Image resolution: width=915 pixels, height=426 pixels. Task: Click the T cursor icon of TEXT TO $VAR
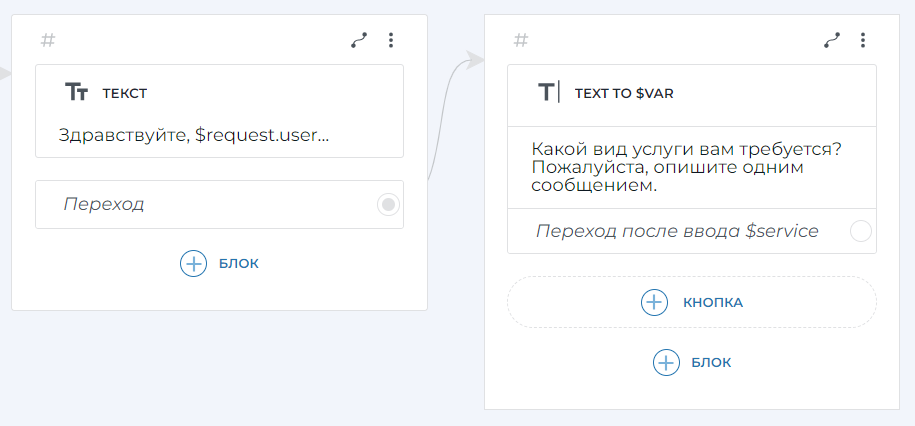click(549, 93)
